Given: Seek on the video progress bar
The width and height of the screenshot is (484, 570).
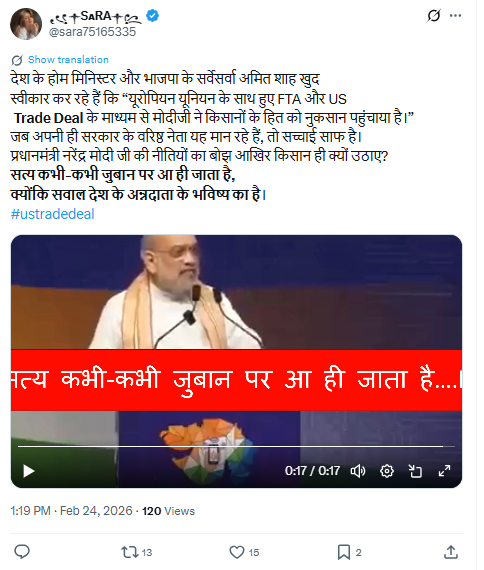Looking at the screenshot, I should click(x=236, y=446).
